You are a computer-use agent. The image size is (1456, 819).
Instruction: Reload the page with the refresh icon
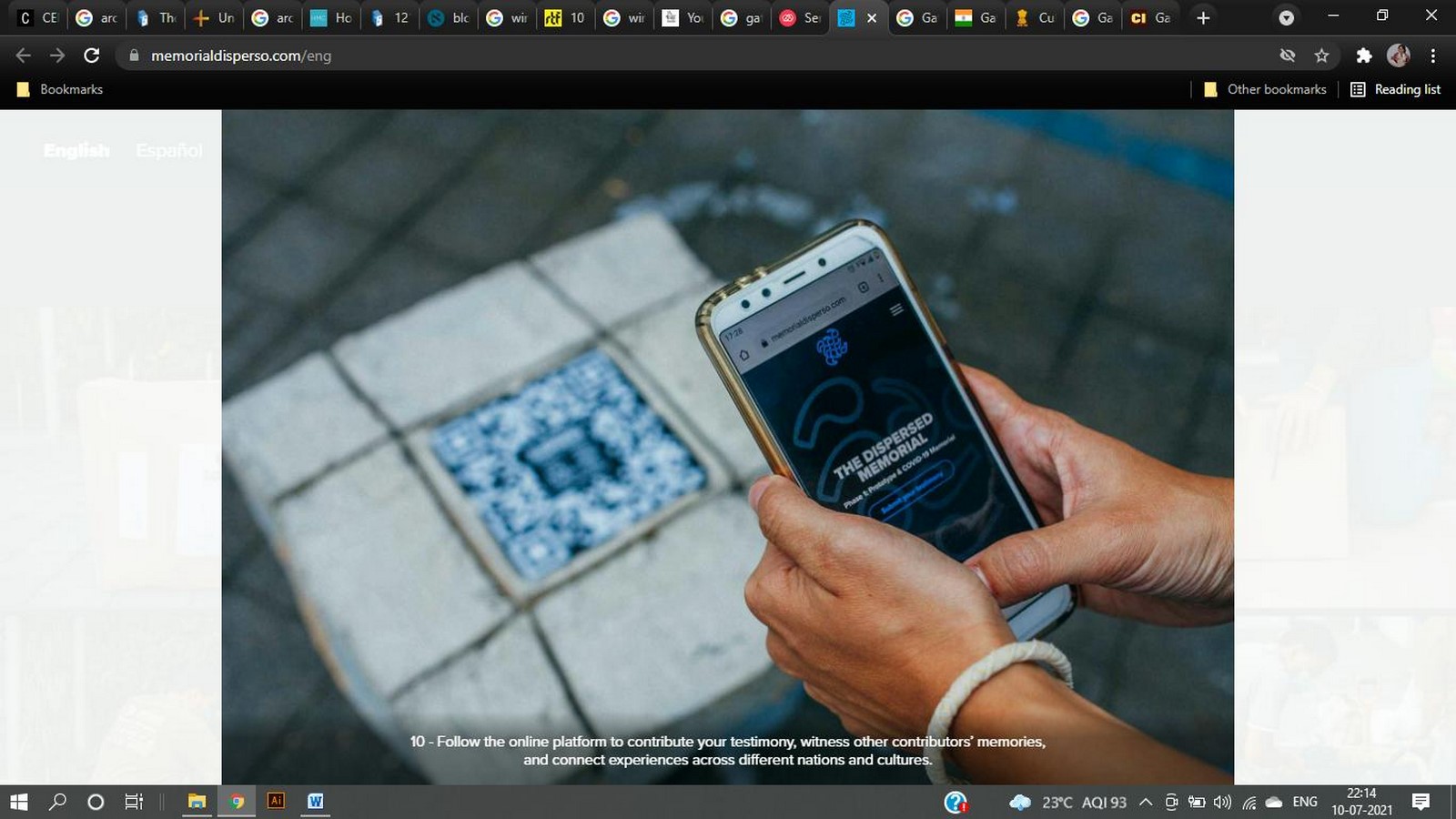click(91, 56)
